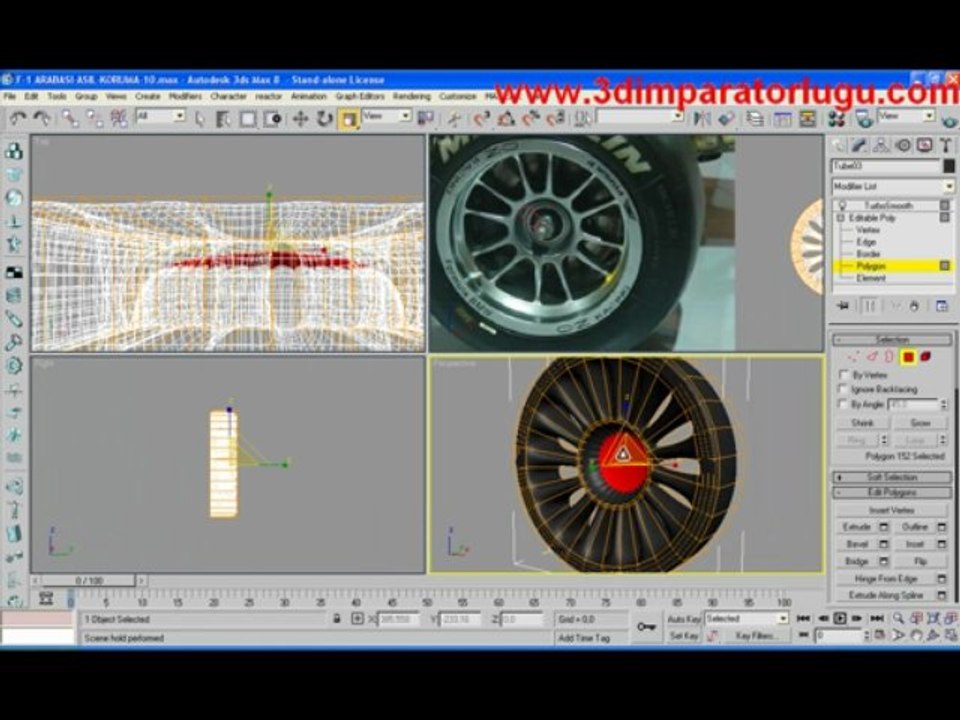Screen dimensions: 960x720
Task: Toggle the selection lock padlock icon
Action: [x=337, y=619]
